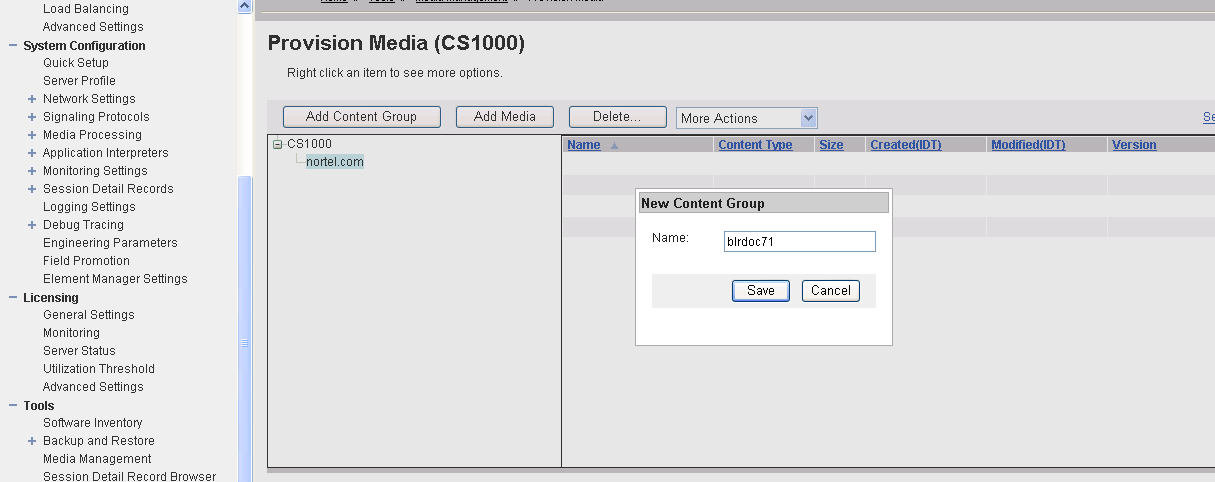Open Element Manager Settings page
1215x482 pixels.
tap(115, 279)
